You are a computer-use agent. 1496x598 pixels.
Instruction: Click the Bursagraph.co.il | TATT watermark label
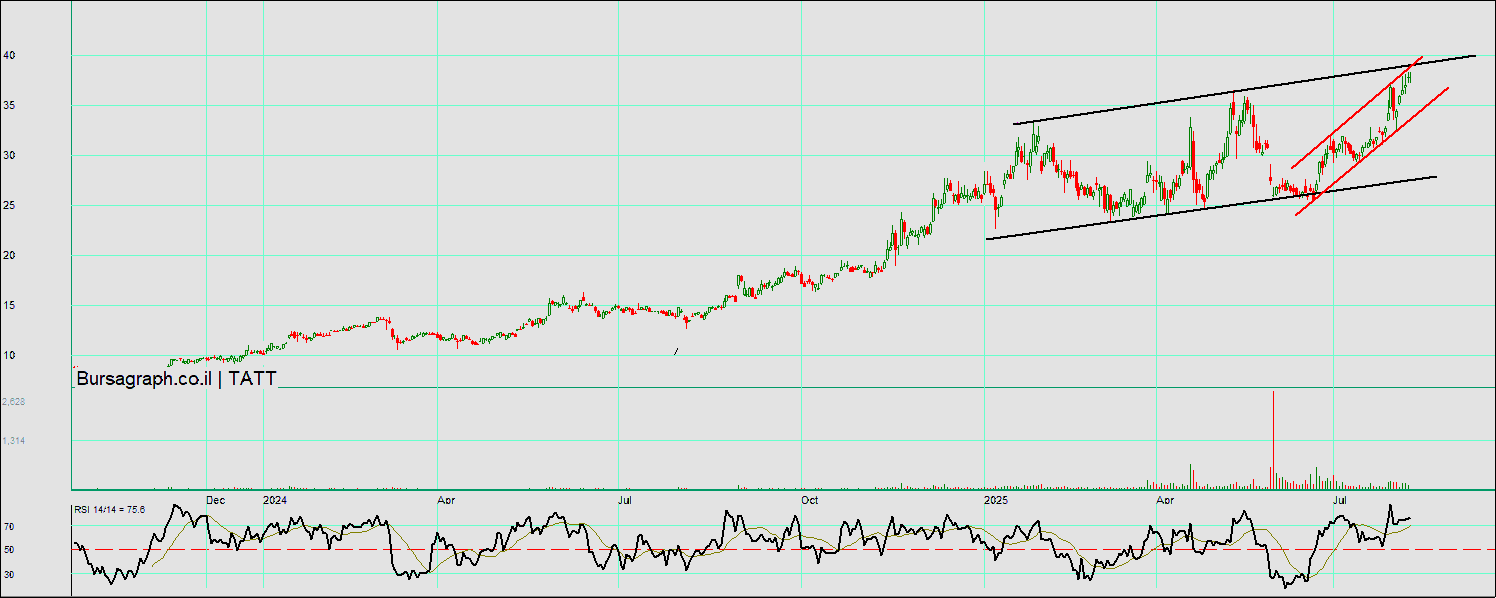(x=176, y=379)
